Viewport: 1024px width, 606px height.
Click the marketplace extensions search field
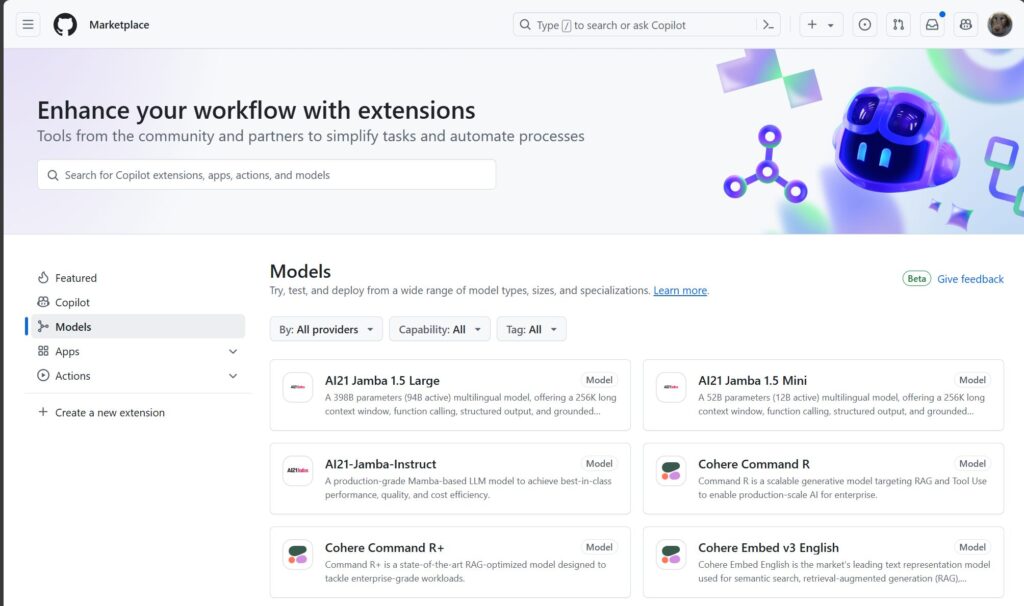point(267,175)
